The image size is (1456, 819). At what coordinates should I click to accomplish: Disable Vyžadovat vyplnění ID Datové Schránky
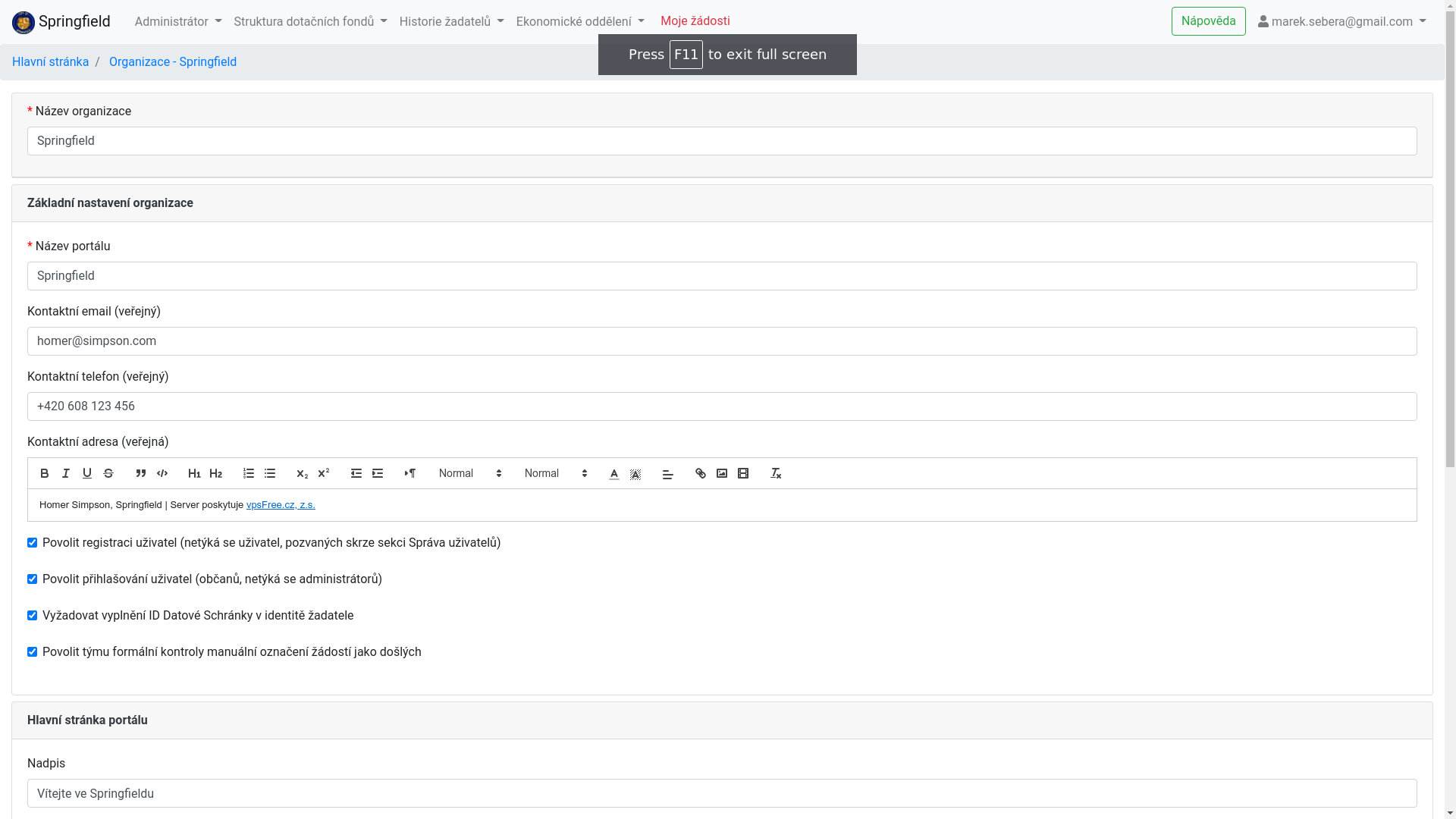pos(33,616)
